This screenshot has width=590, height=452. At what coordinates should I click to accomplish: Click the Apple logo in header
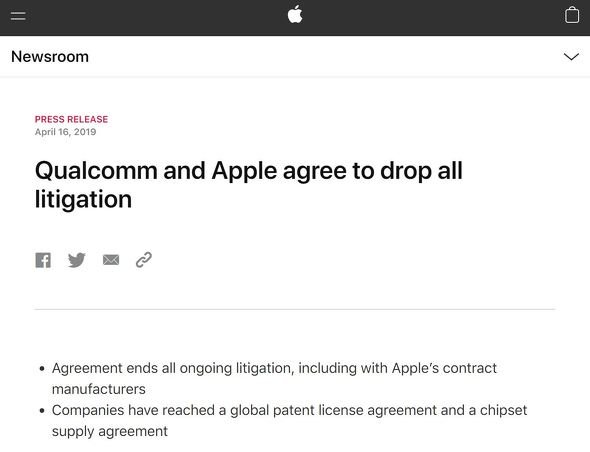click(x=295, y=15)
